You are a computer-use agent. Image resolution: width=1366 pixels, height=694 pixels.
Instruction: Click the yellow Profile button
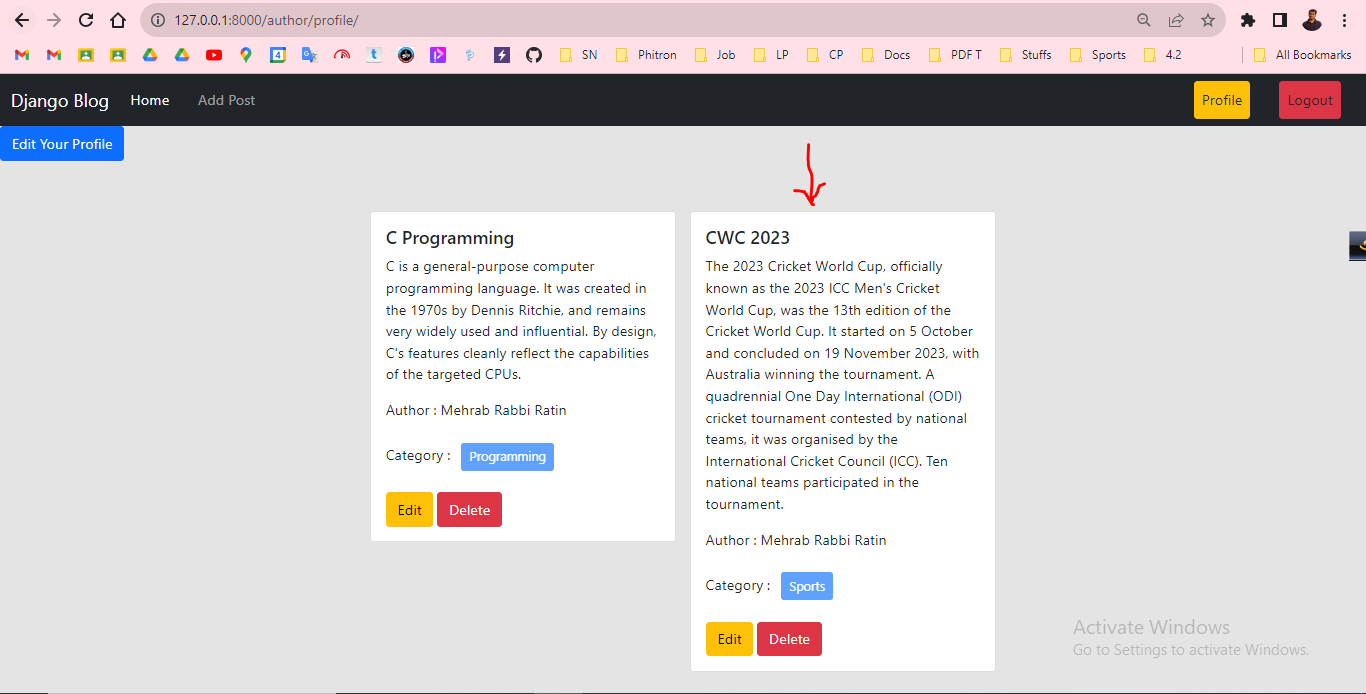(x=1222, y=100)
